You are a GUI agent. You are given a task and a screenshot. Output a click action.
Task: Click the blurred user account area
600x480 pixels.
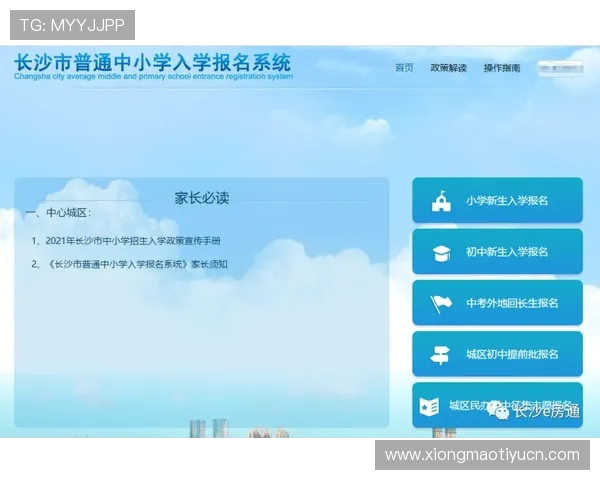point(561,69)
